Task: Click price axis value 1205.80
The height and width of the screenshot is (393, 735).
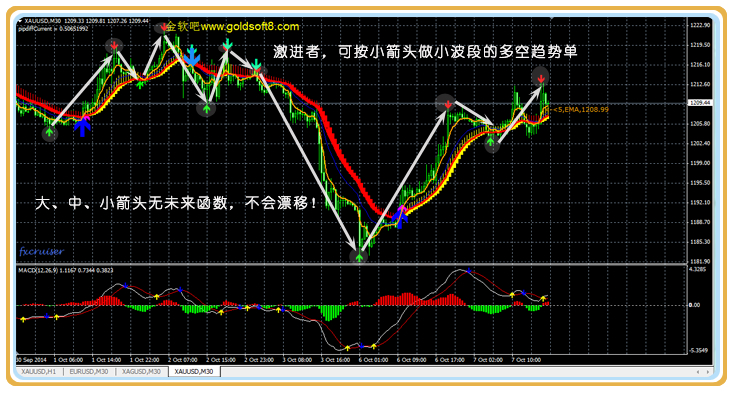Action: [x=700, y=124]
